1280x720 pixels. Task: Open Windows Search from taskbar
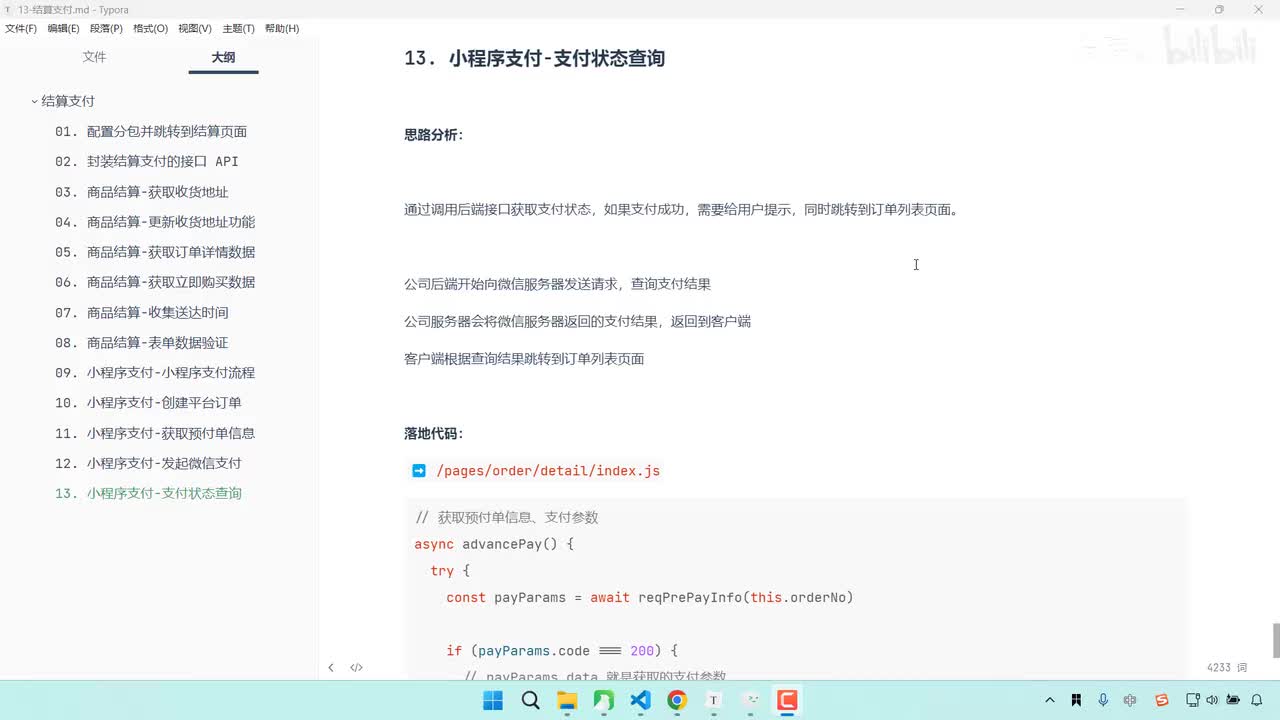pos(530,700)
